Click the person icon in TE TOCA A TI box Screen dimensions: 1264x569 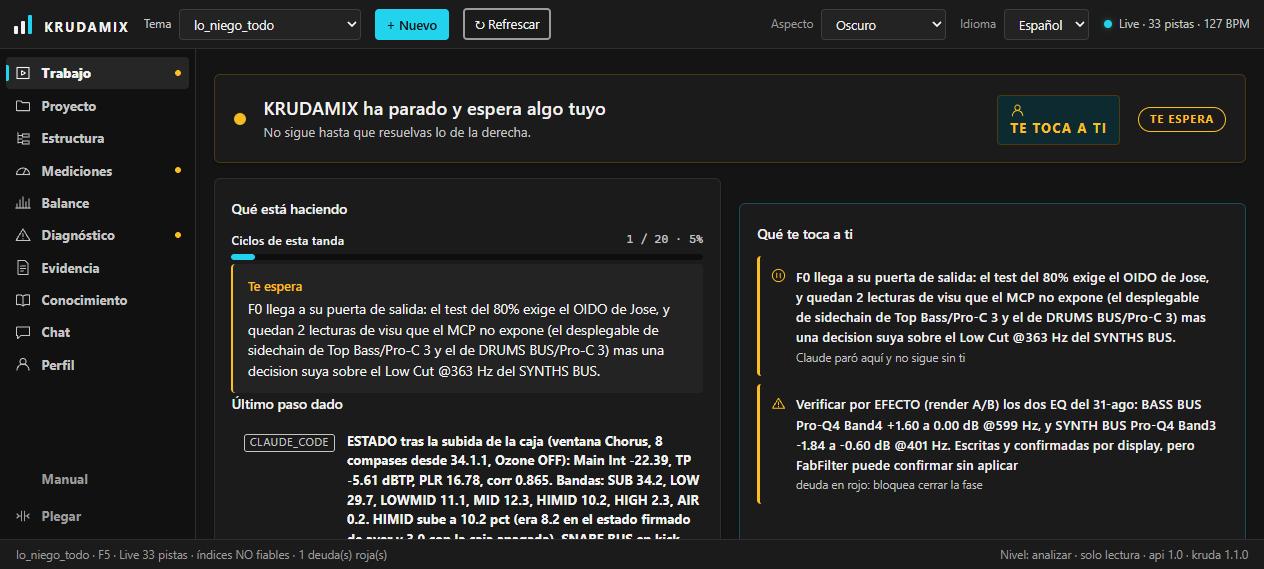pyautogui.click(x=1017, y=110)
